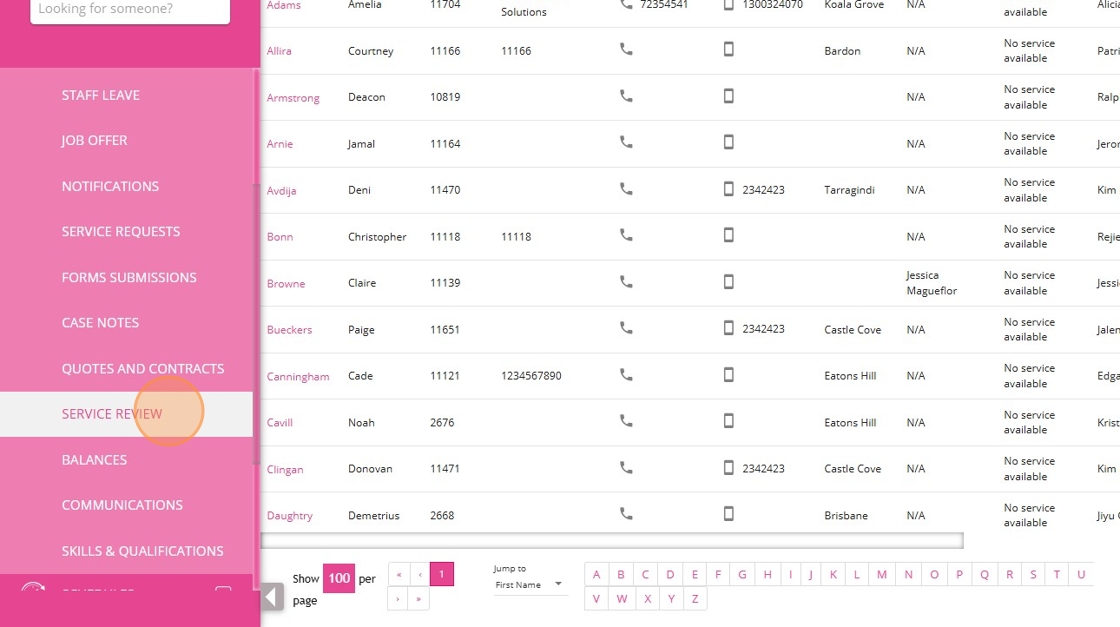Select page 1 in pagination
Screen dimensions: 1120x627
441,574
